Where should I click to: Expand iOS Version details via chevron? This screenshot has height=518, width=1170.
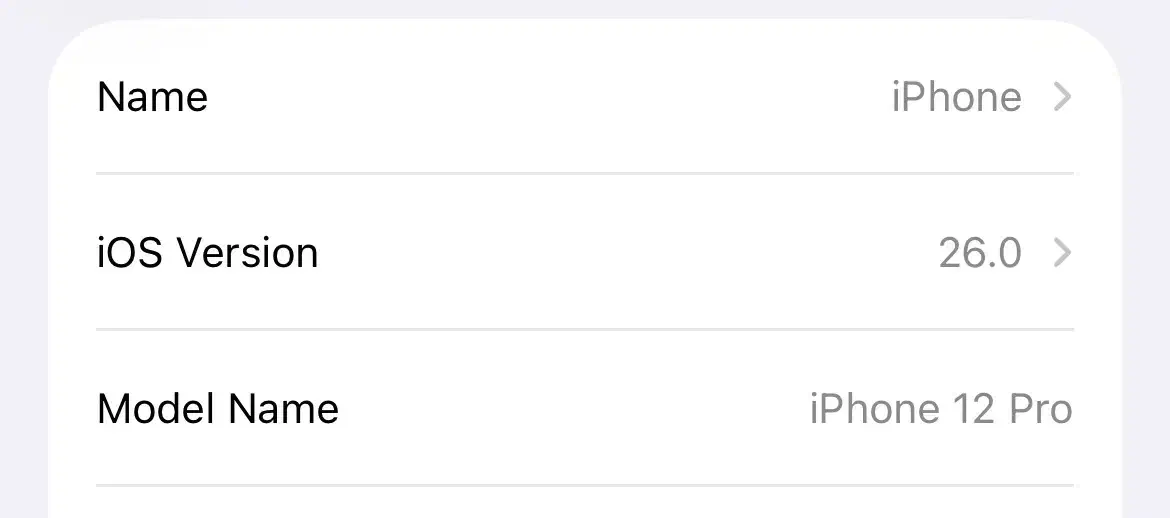coord(1063,253)
